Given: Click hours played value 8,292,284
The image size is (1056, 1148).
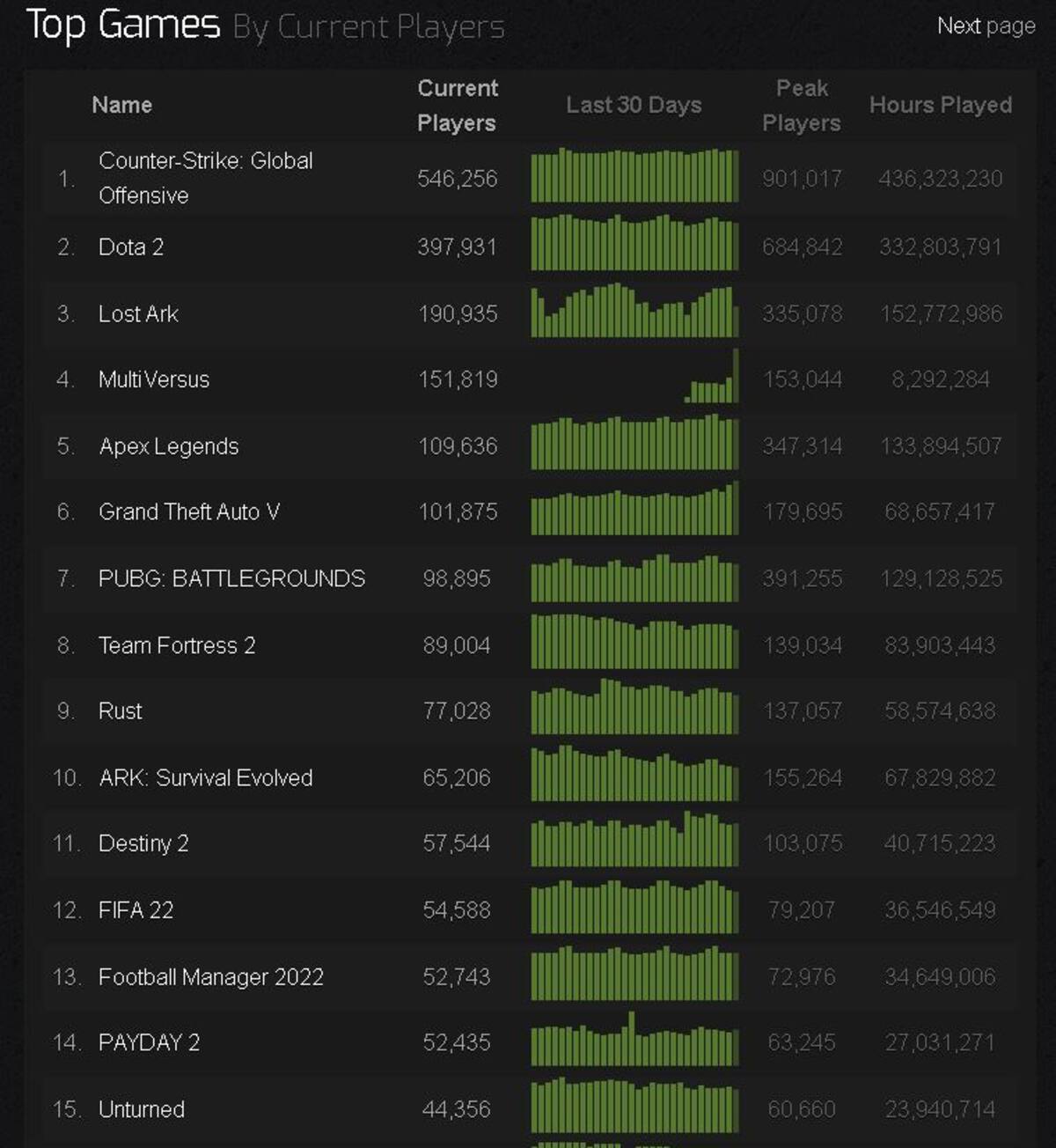Looking at the screenshot, I should click(x=941, y=380).
